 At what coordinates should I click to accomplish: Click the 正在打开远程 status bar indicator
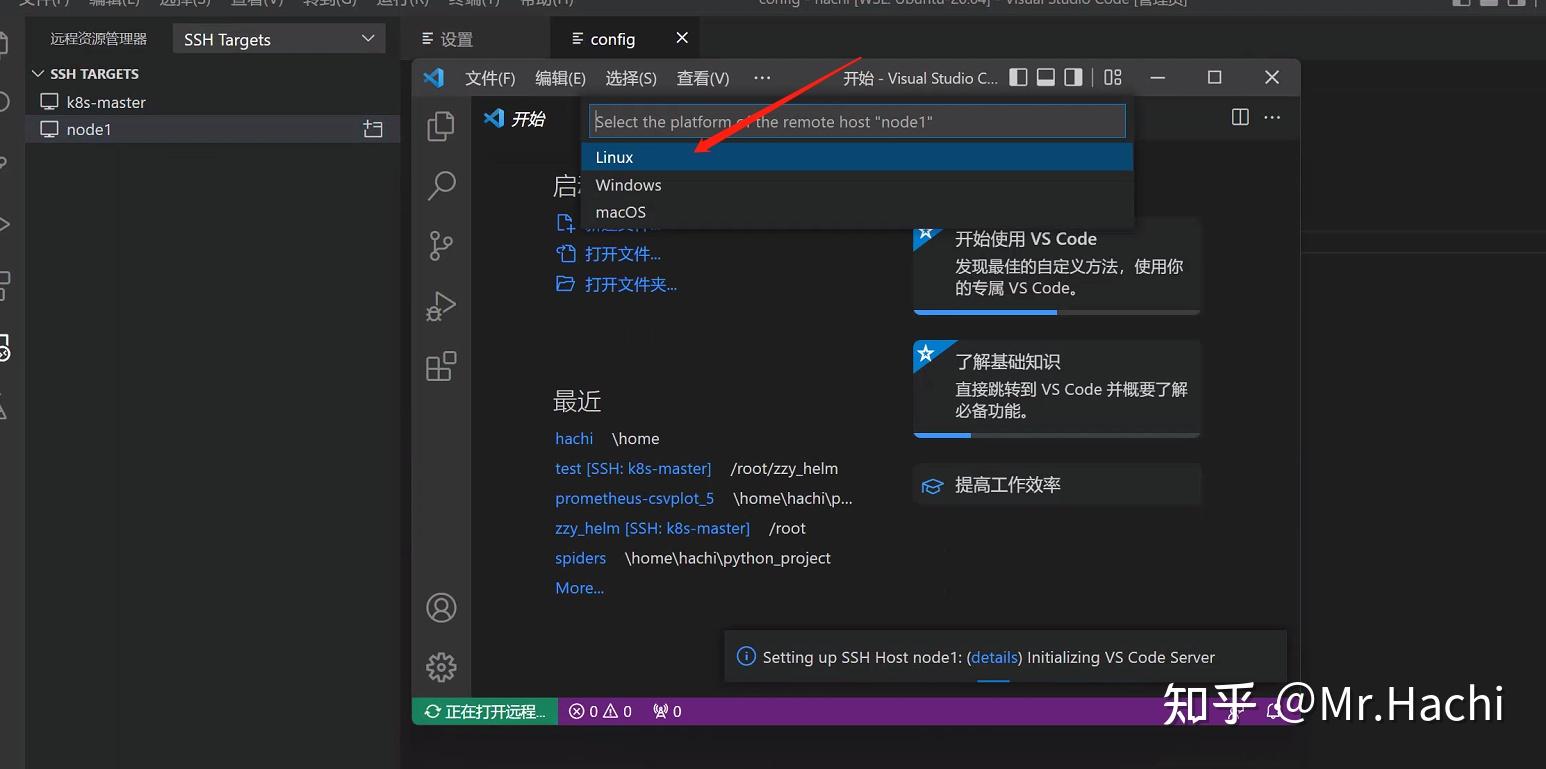485,711
